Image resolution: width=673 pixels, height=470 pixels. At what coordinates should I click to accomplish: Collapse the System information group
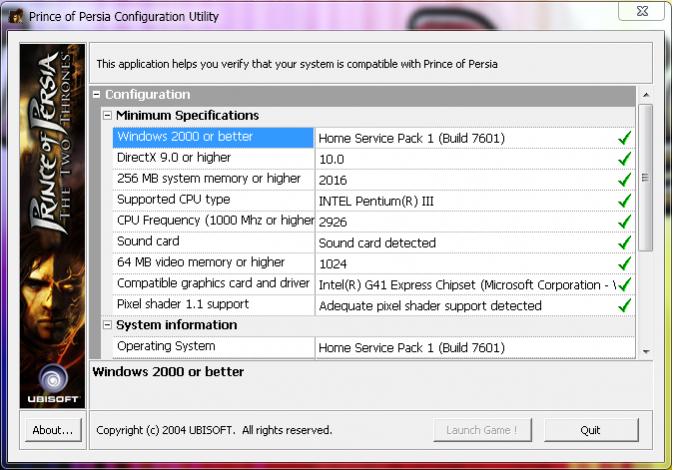pos(107,325)
